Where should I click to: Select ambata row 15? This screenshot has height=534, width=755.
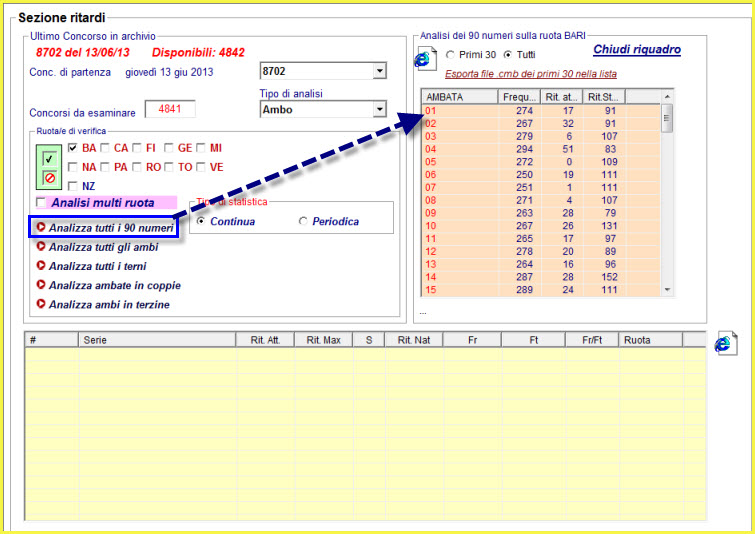tap(541, 290)
